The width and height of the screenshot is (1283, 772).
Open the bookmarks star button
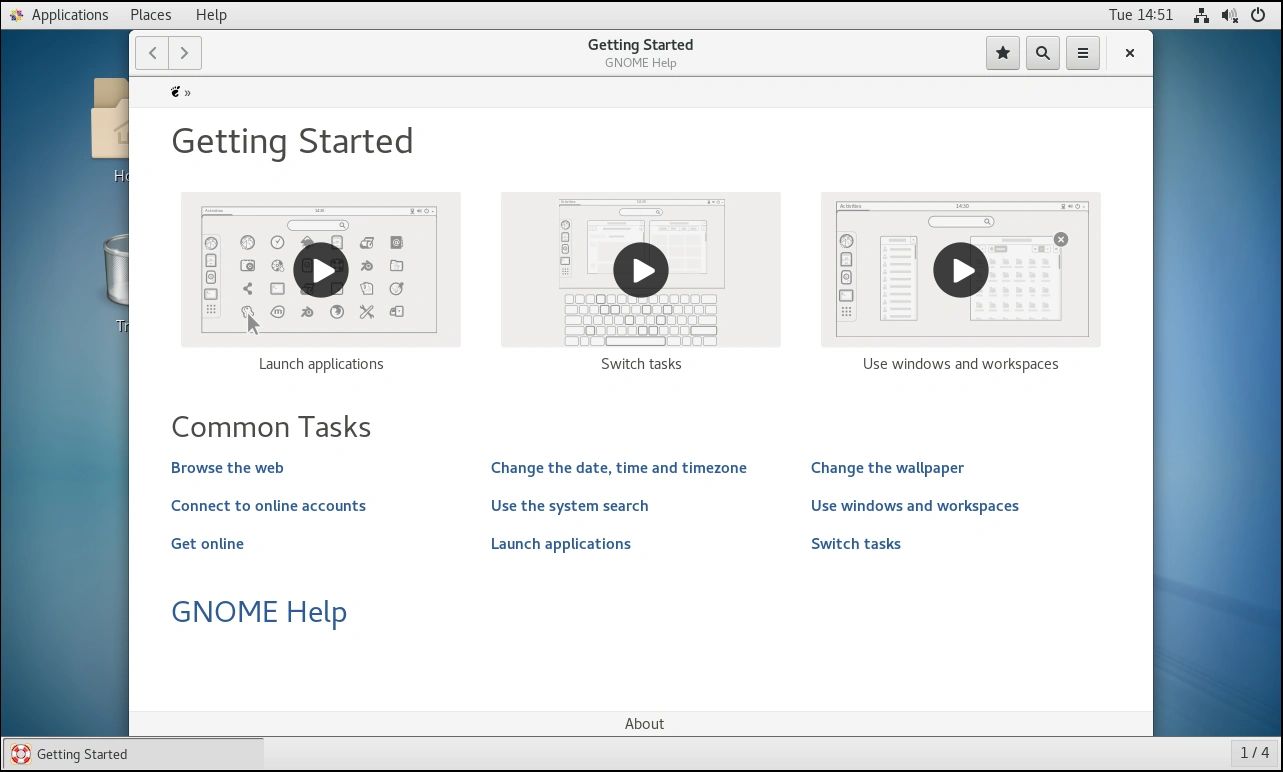[x=1002, y=53]
